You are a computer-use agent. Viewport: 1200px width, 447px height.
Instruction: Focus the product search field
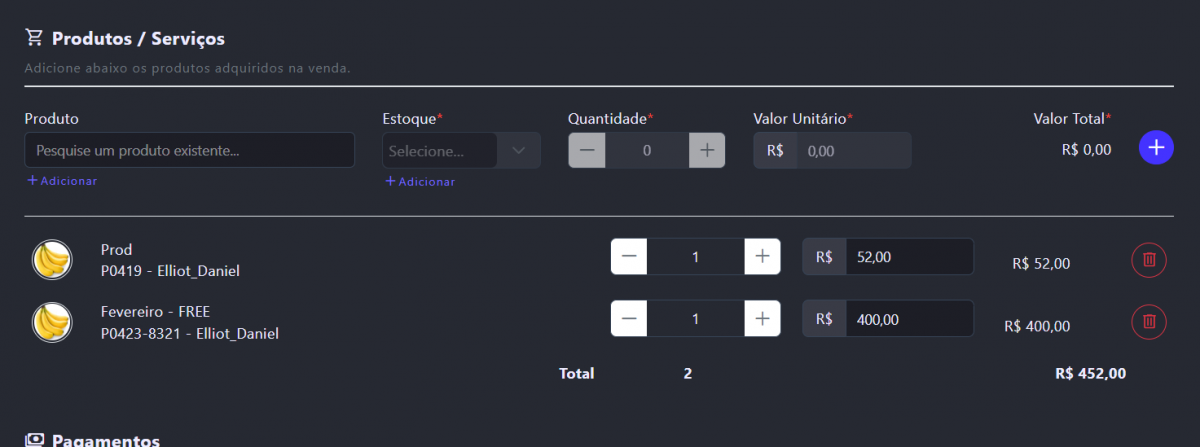(x=189, y=150)
